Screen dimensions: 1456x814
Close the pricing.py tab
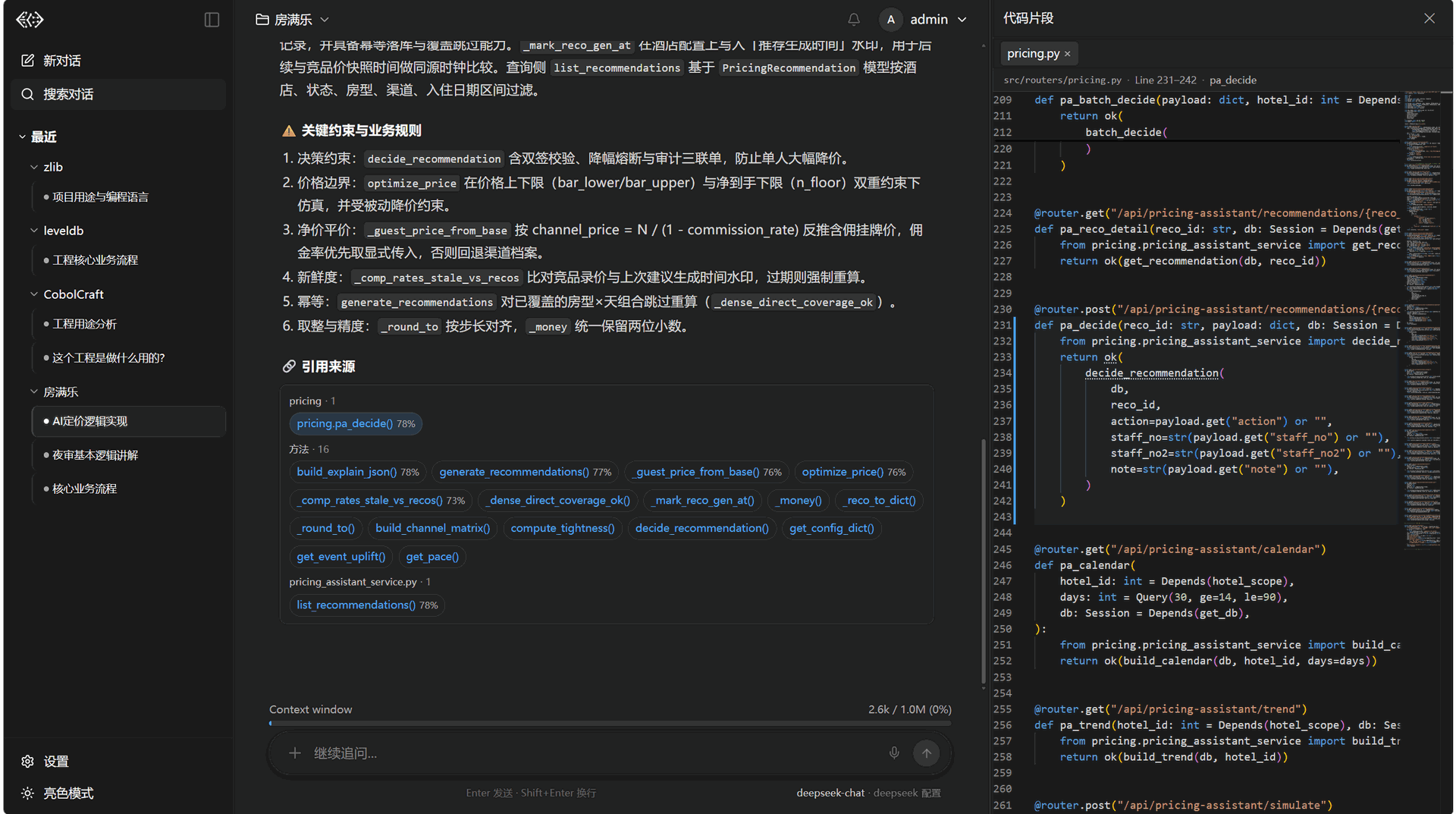(x=1067, y=54)
